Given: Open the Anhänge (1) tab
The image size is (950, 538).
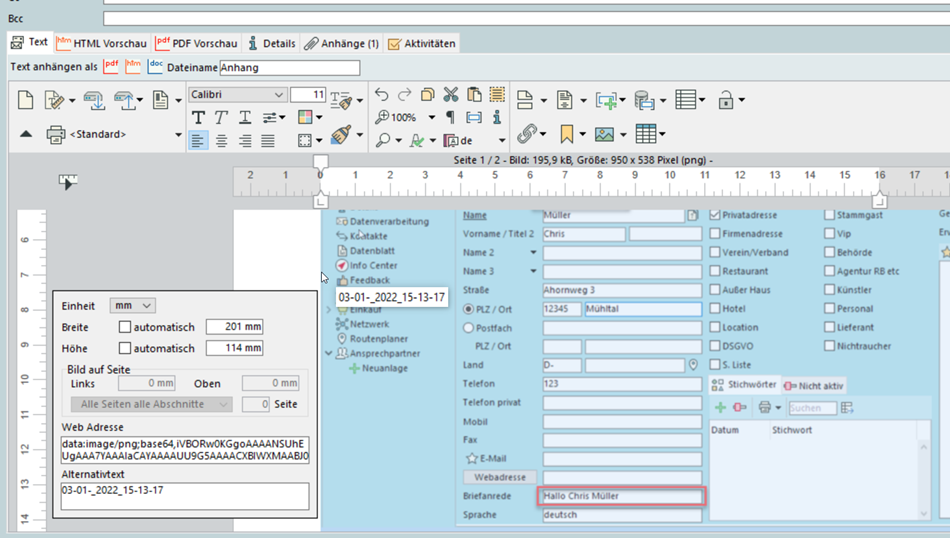Looking at the screenshot, I should click(x=341, y=43).
